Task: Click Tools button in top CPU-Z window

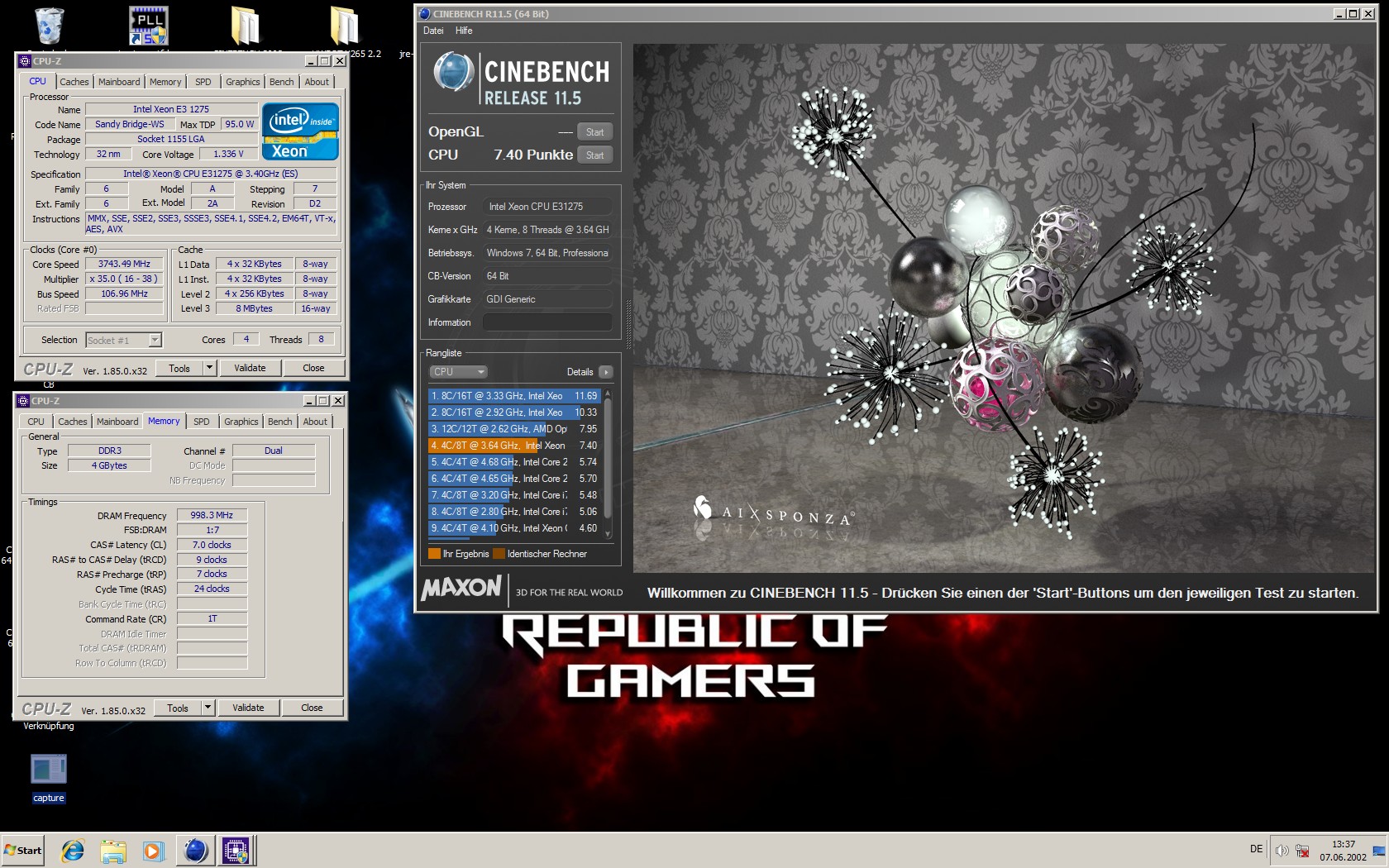Action: click(x=179, y=369)
